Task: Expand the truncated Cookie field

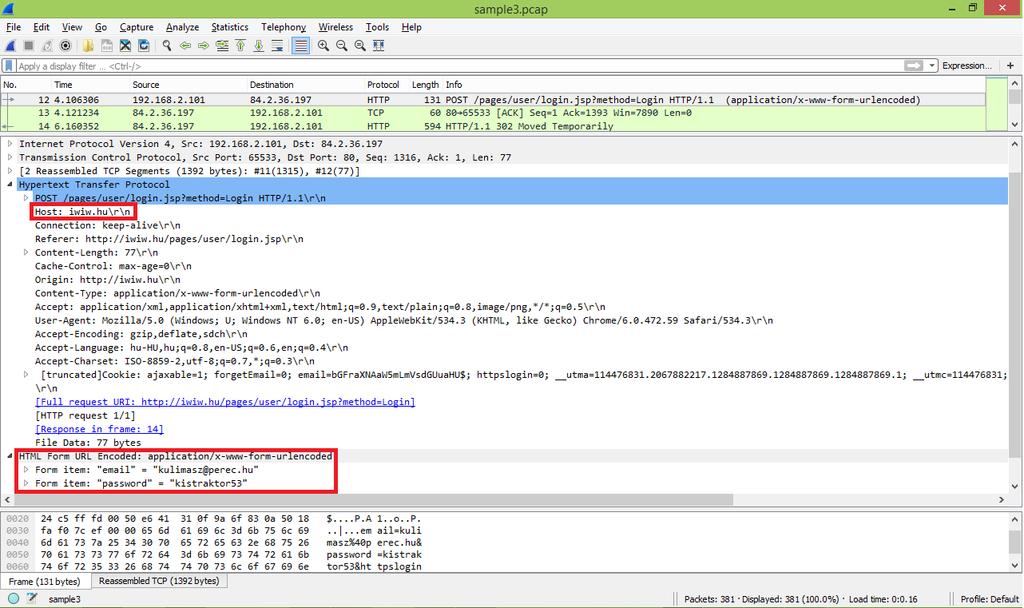Action: click(26, 375)
